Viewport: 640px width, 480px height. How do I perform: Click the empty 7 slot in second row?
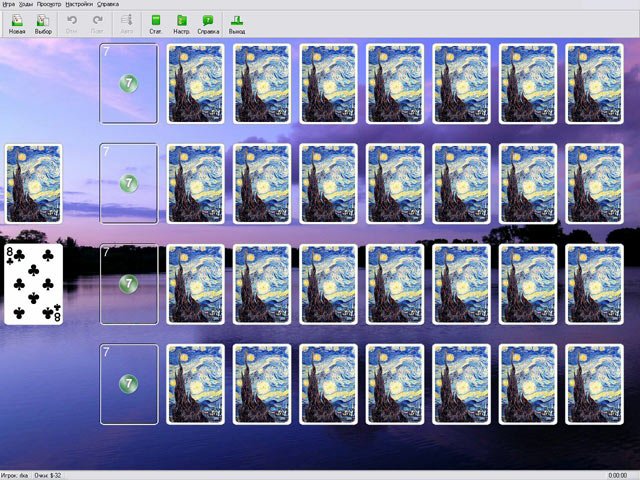coord(128,183)
